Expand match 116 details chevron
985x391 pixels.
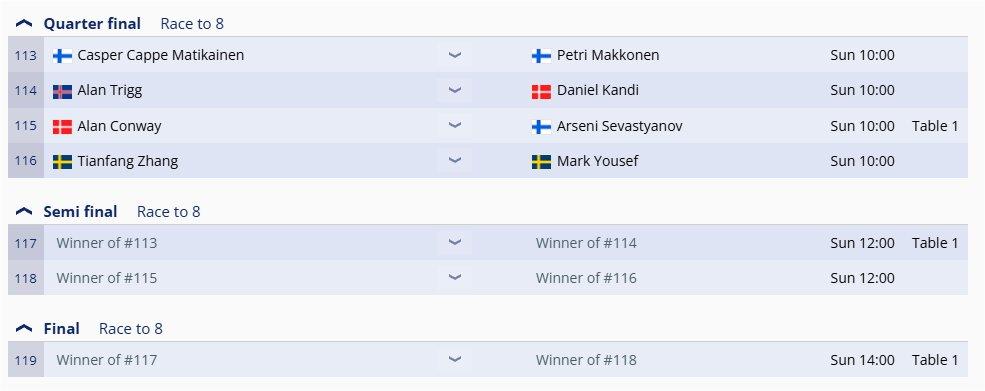455,161
